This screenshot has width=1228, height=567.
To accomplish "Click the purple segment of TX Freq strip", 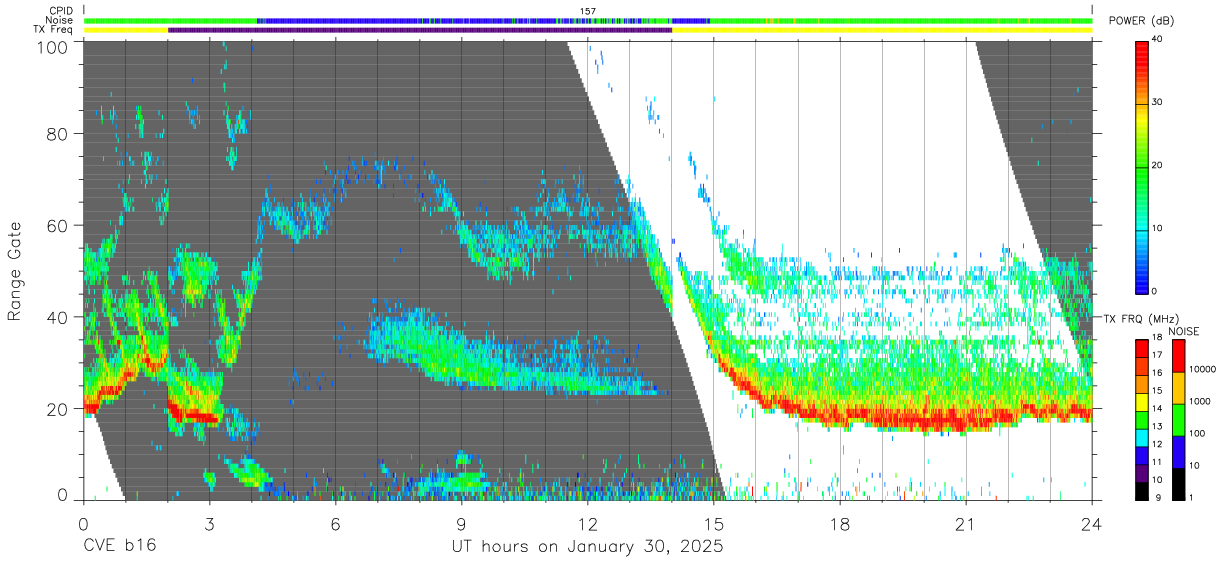I will point(420,30).
